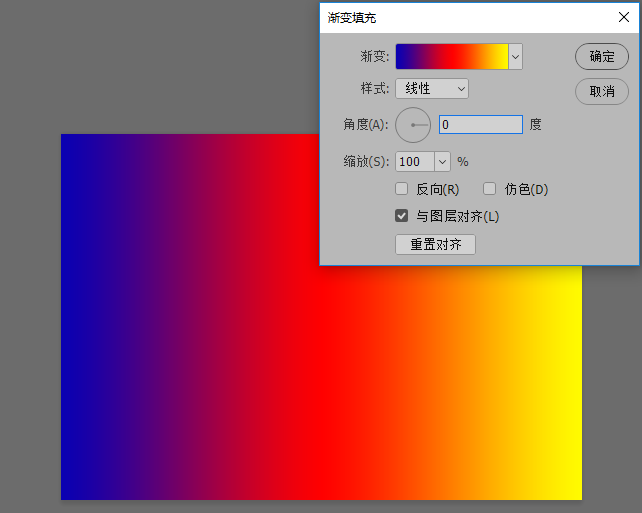Open the gradient preset picker arrow
Image resolution: width=642 pixels, height=513 pixels.
click(x=516, y=57)
